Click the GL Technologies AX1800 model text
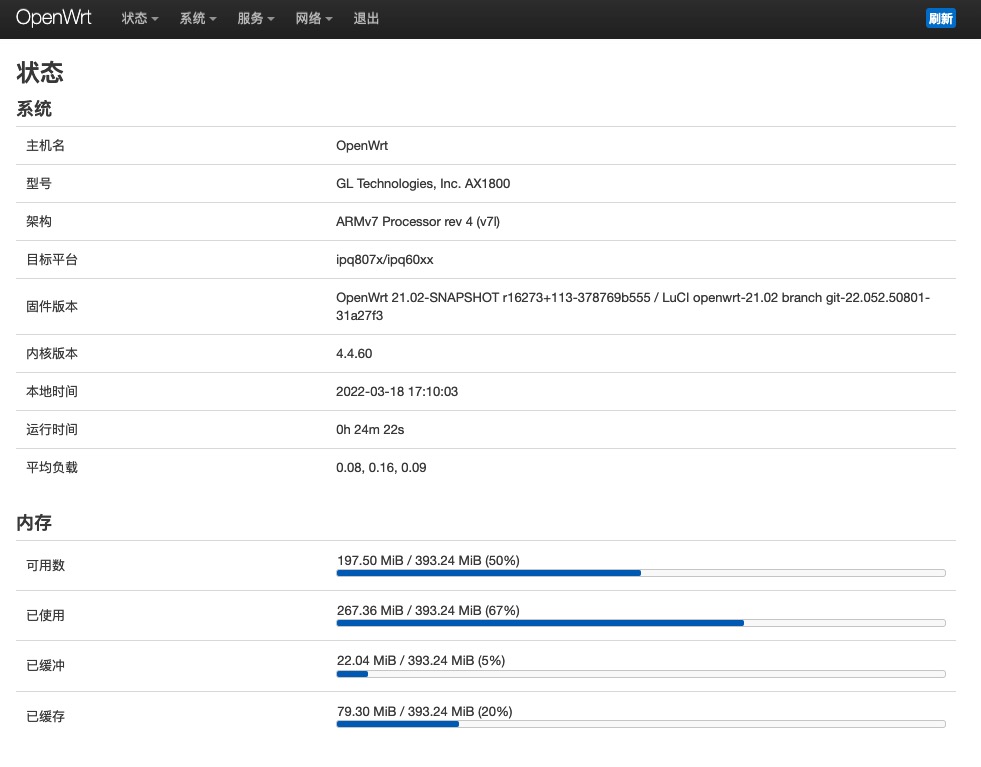Viewport: 981px width, 767px height. [x=423, y=184]
